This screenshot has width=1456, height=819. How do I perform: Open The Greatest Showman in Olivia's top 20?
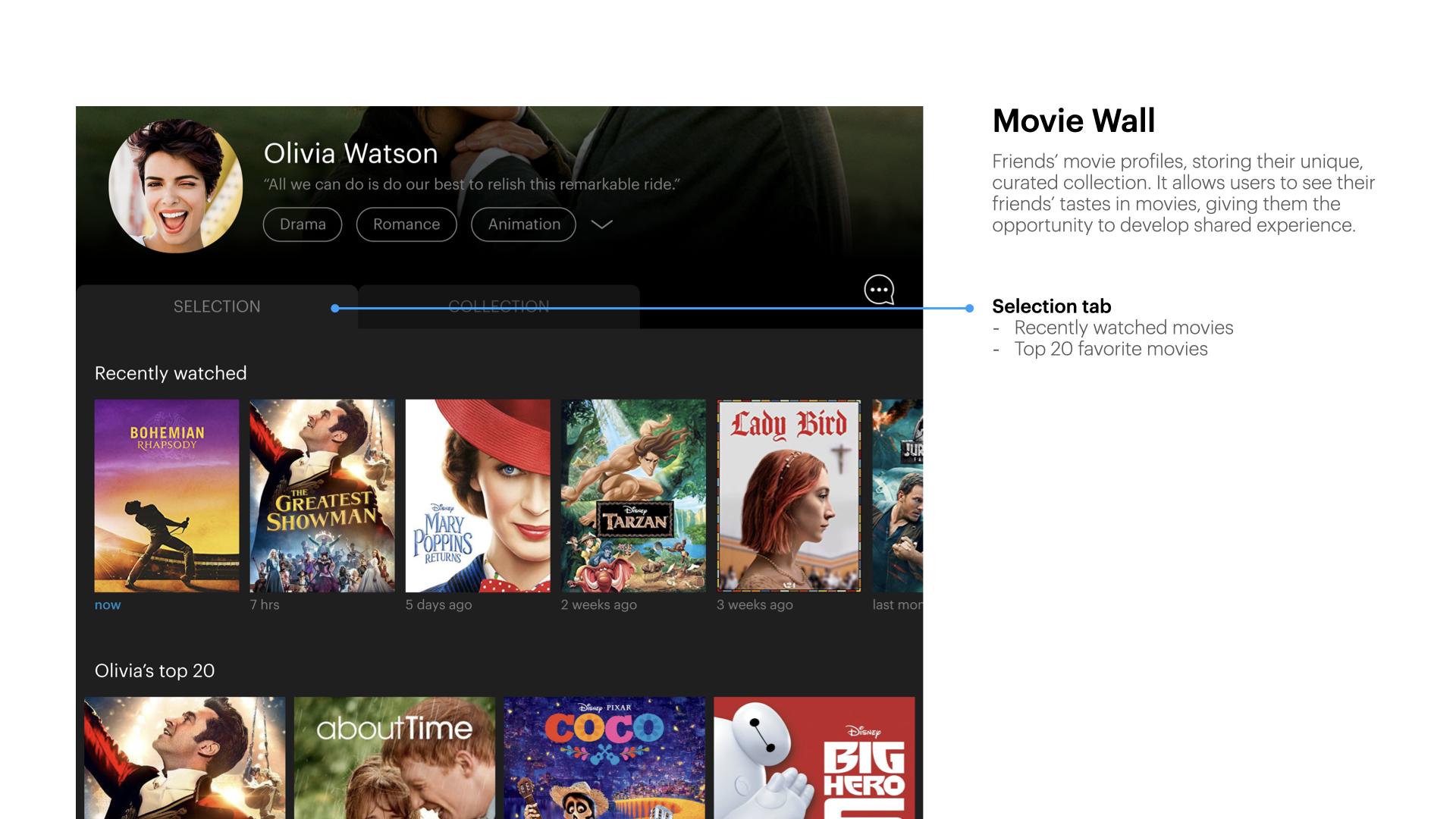[185, 758]
